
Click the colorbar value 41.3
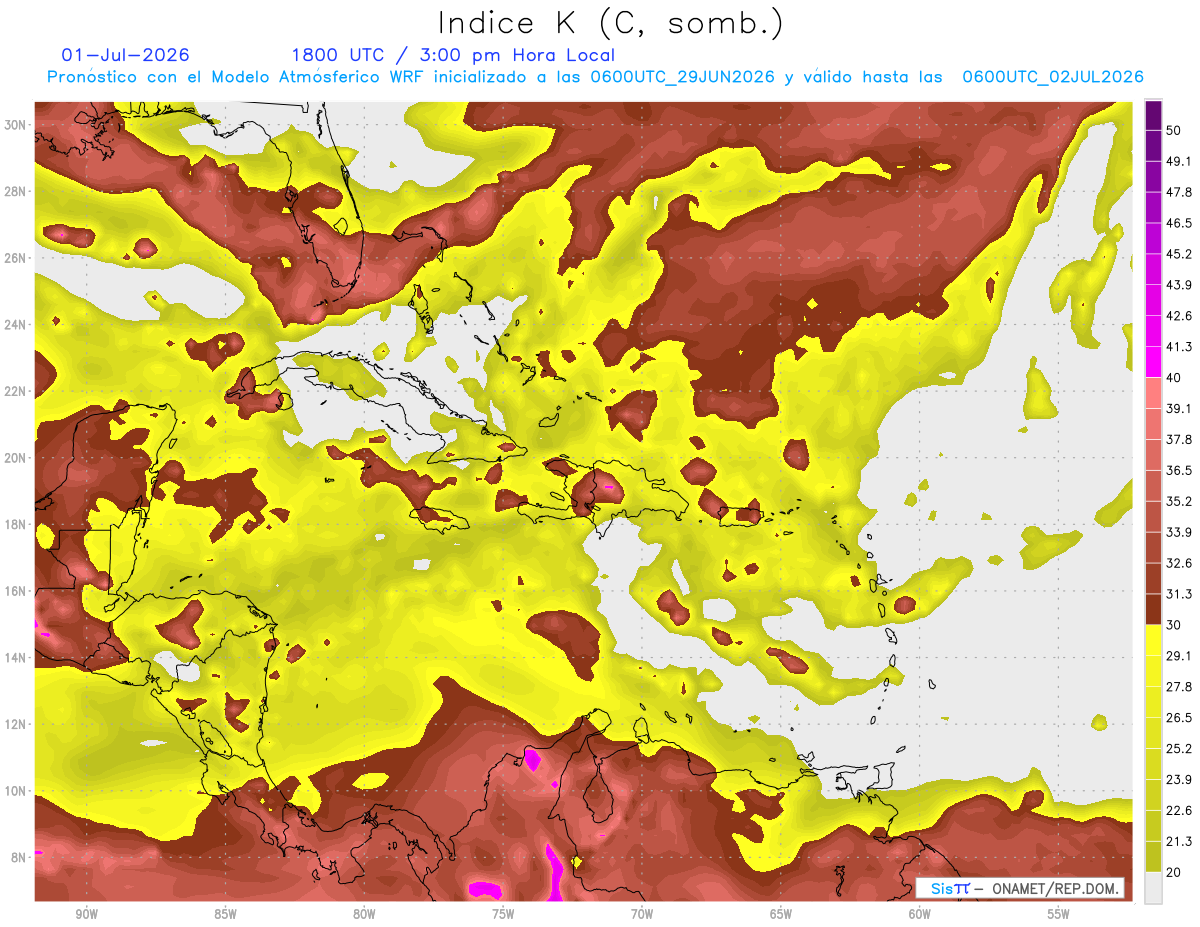click(1178, 347)
